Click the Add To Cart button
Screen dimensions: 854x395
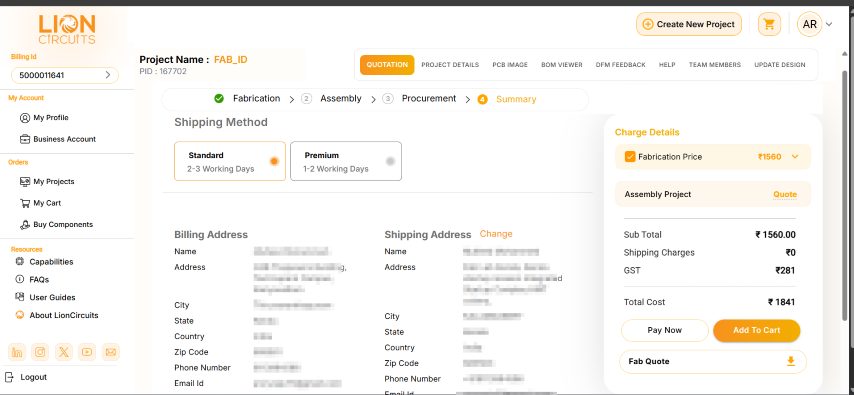pyautogui.click(x=757, y=330)
